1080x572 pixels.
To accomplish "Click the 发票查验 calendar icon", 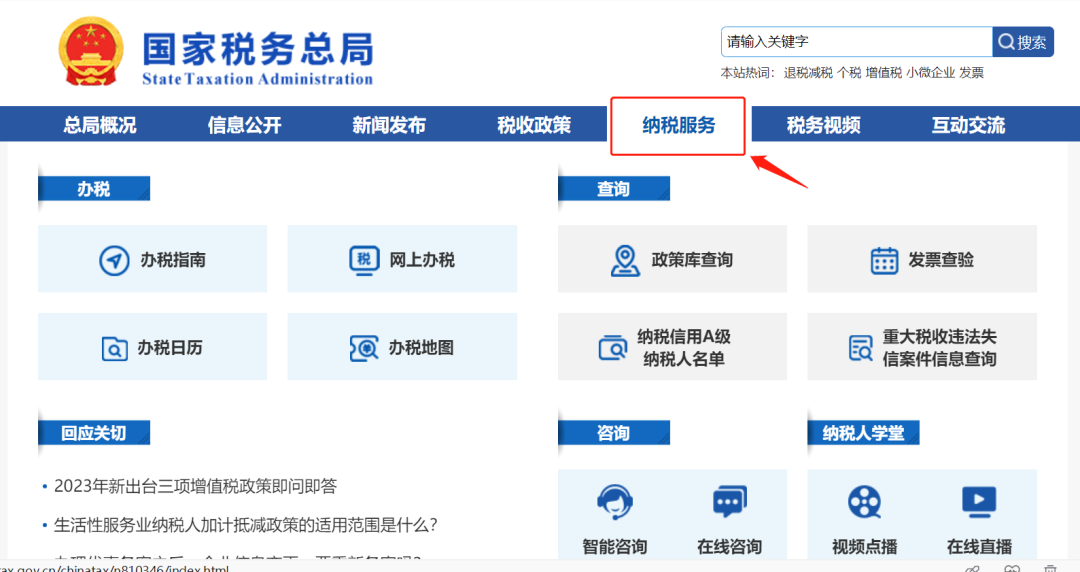I will [x=884, y=260].
